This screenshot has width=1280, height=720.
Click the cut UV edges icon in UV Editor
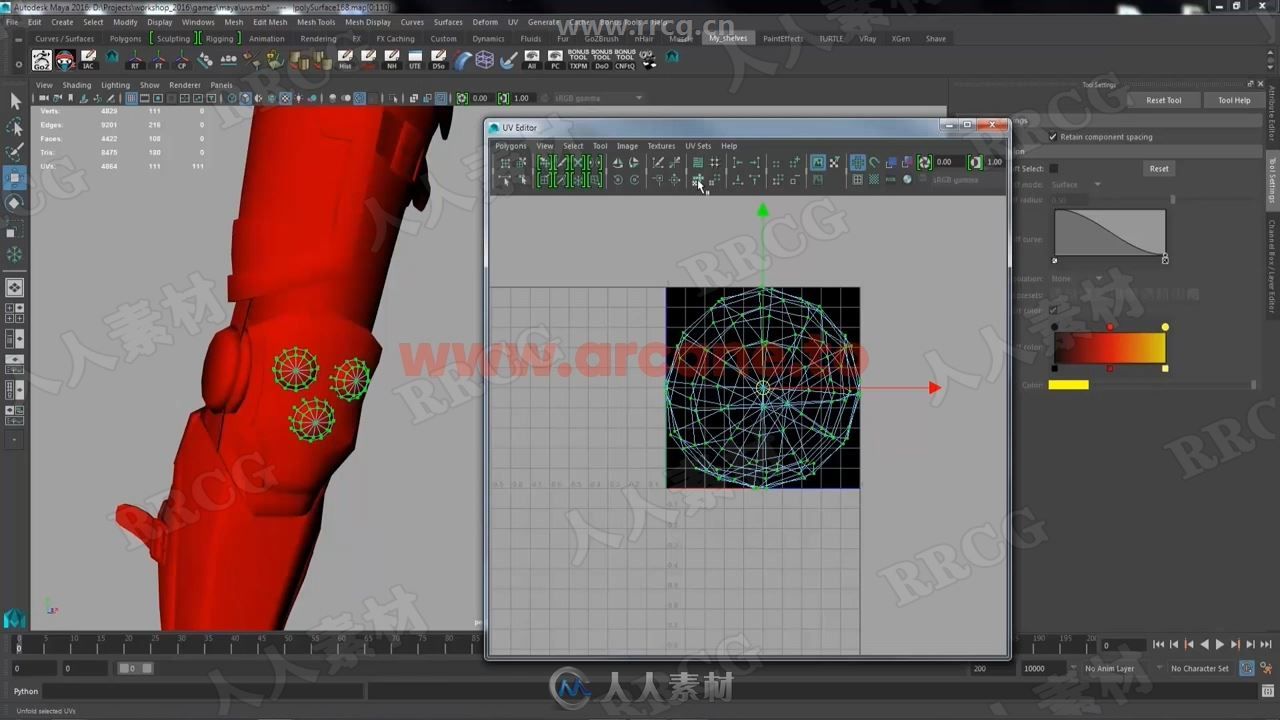pyautogui.click(x=657, y=162)
